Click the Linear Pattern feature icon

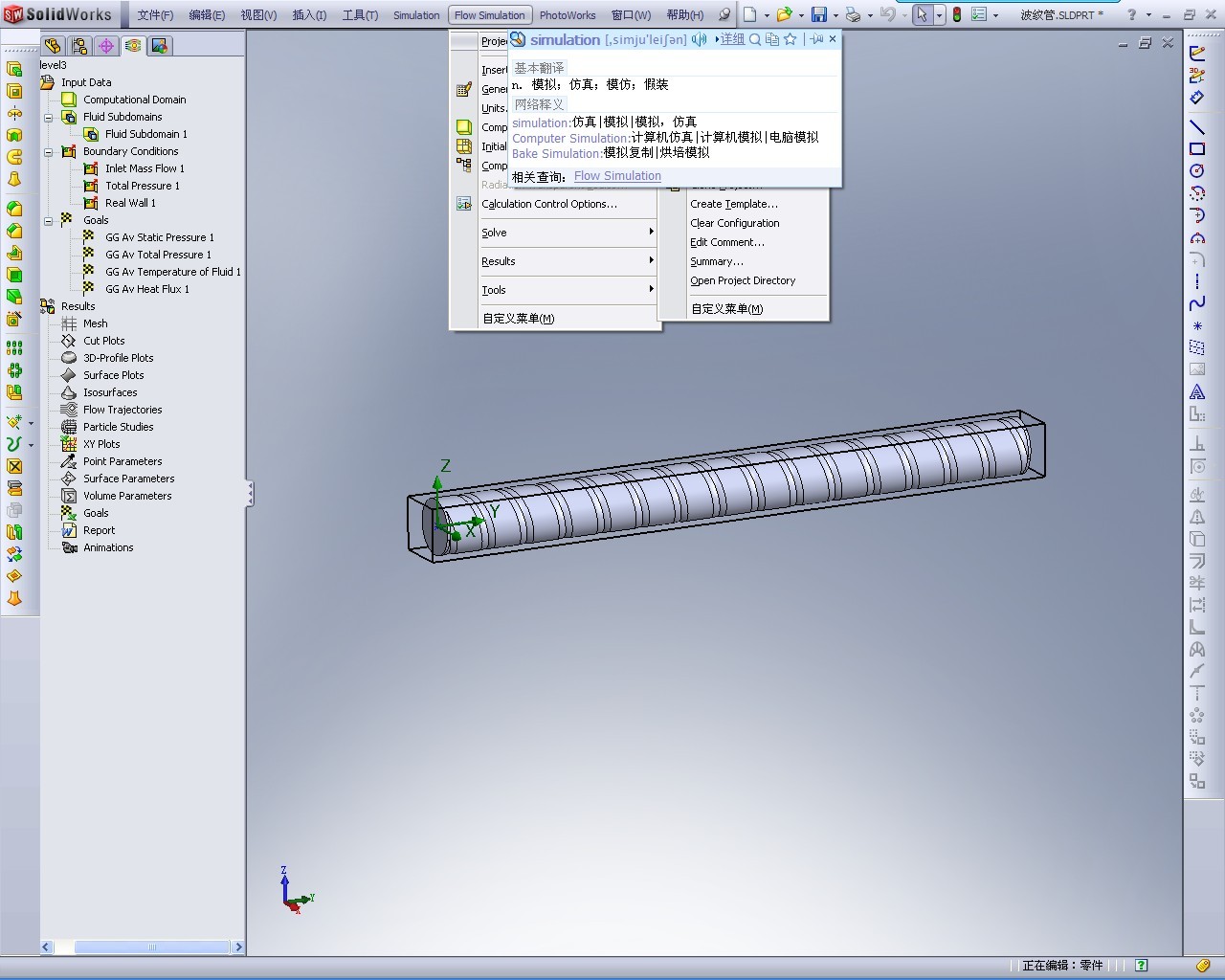14,348
